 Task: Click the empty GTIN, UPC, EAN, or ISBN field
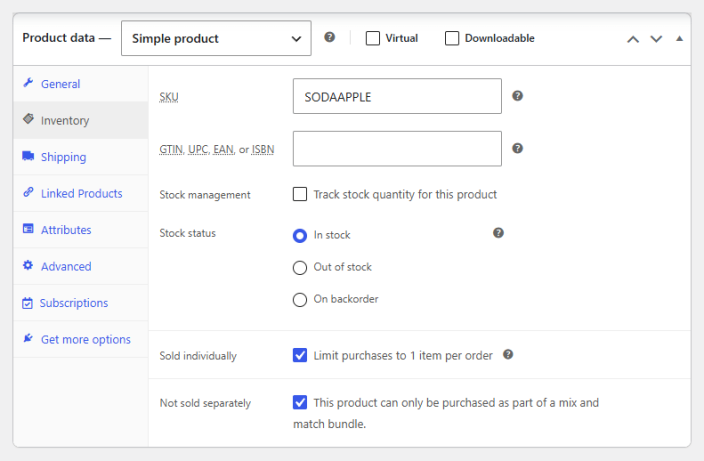pyautogui.click(x=397, y=149)
